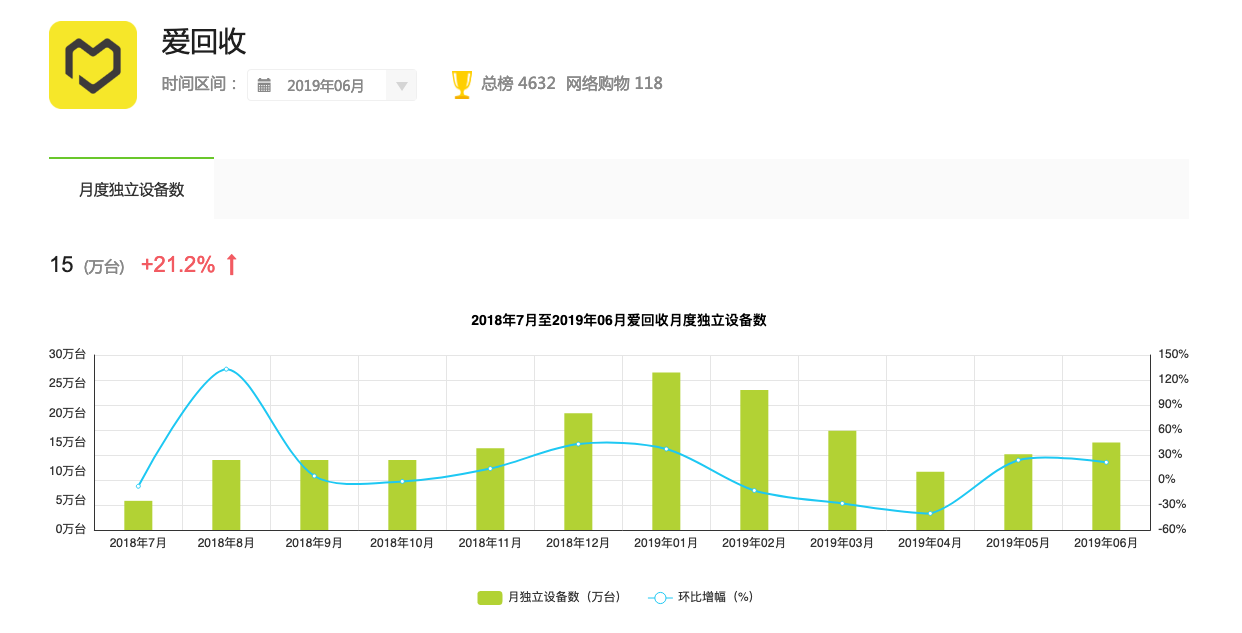Click the 2019年03月 bar
Viewport: 1242px width, 633px height.
point(842,480)
